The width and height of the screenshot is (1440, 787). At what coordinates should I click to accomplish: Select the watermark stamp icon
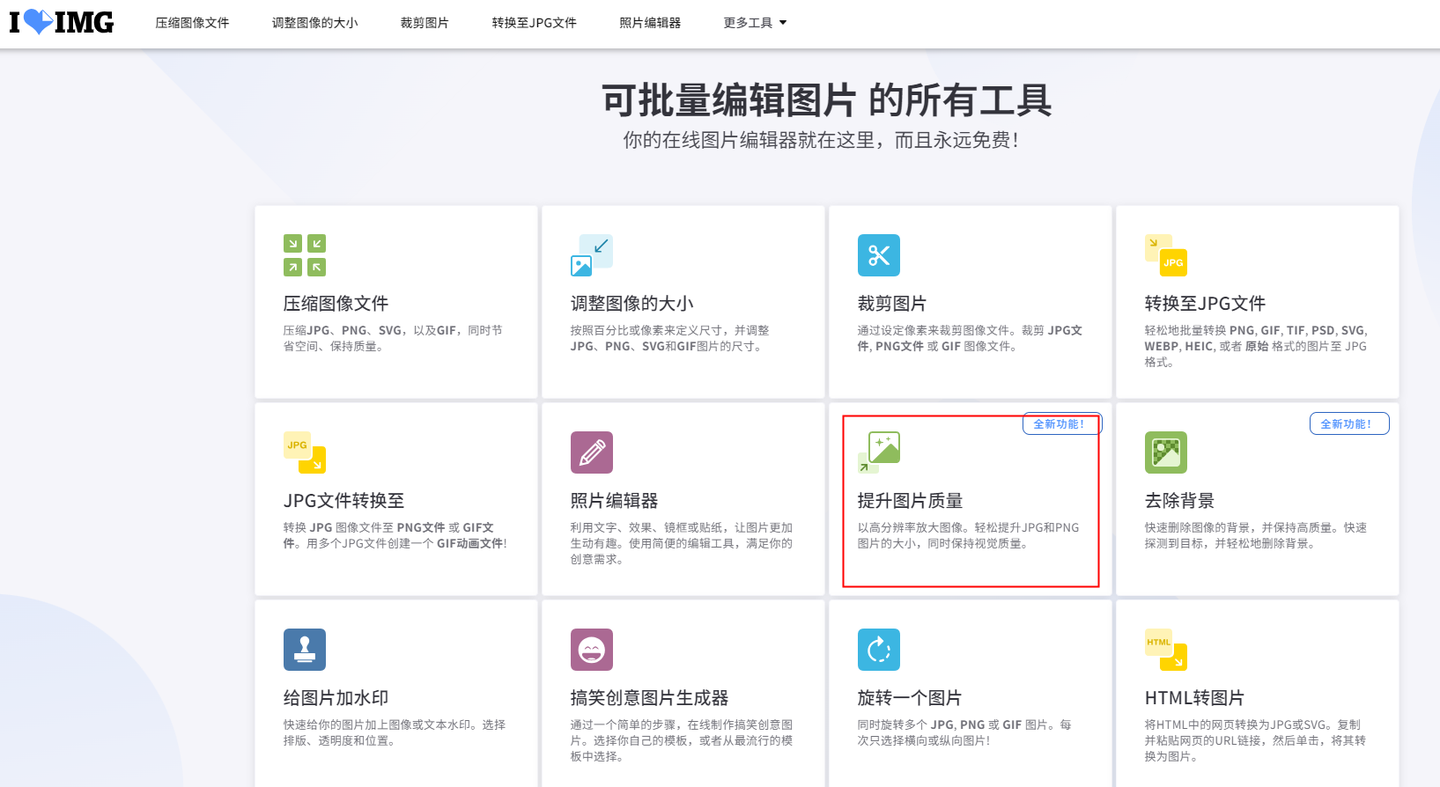[x=304, y=649]
